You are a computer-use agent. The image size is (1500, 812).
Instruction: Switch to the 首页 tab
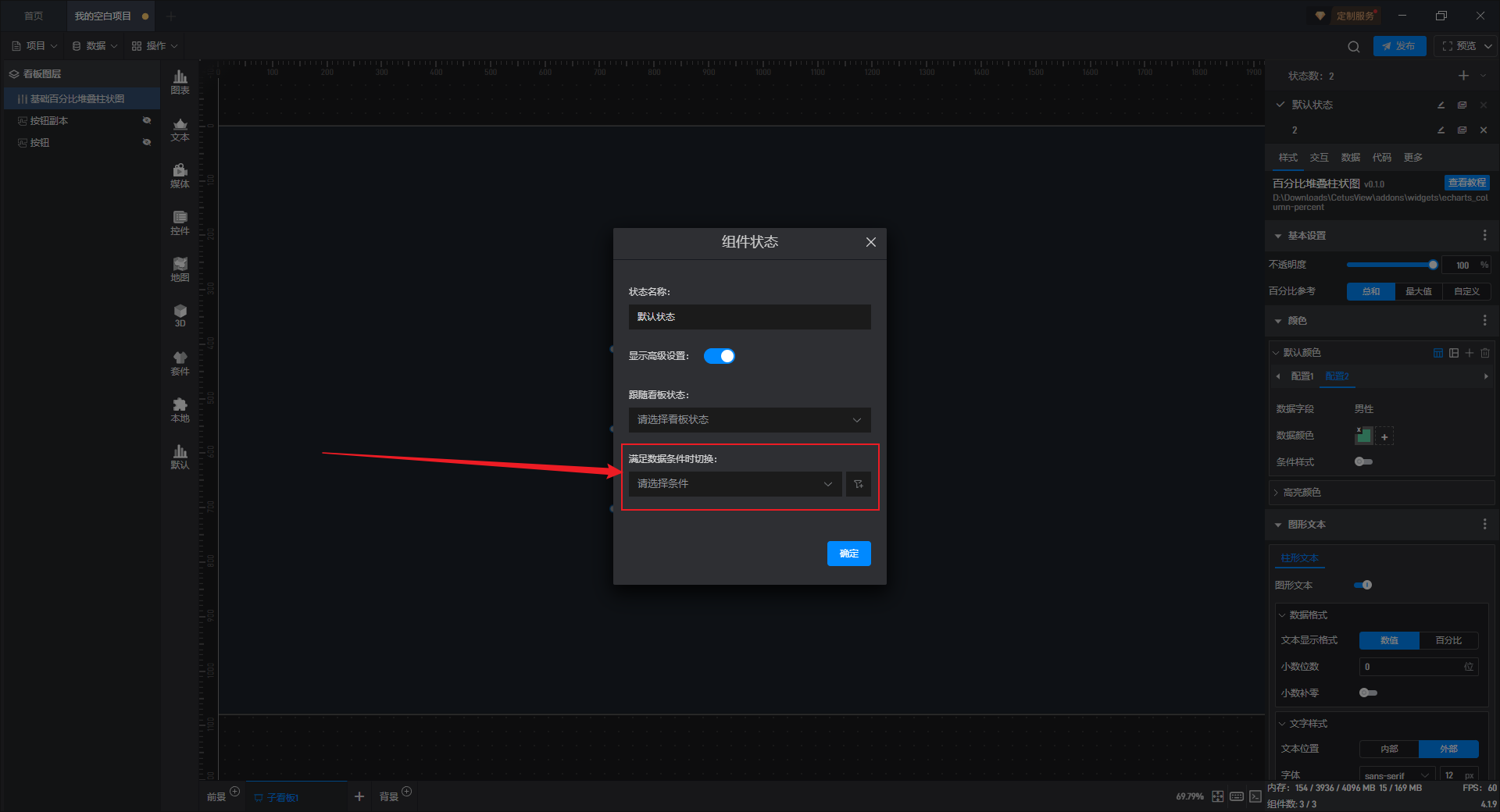click(x=34, y=16)
